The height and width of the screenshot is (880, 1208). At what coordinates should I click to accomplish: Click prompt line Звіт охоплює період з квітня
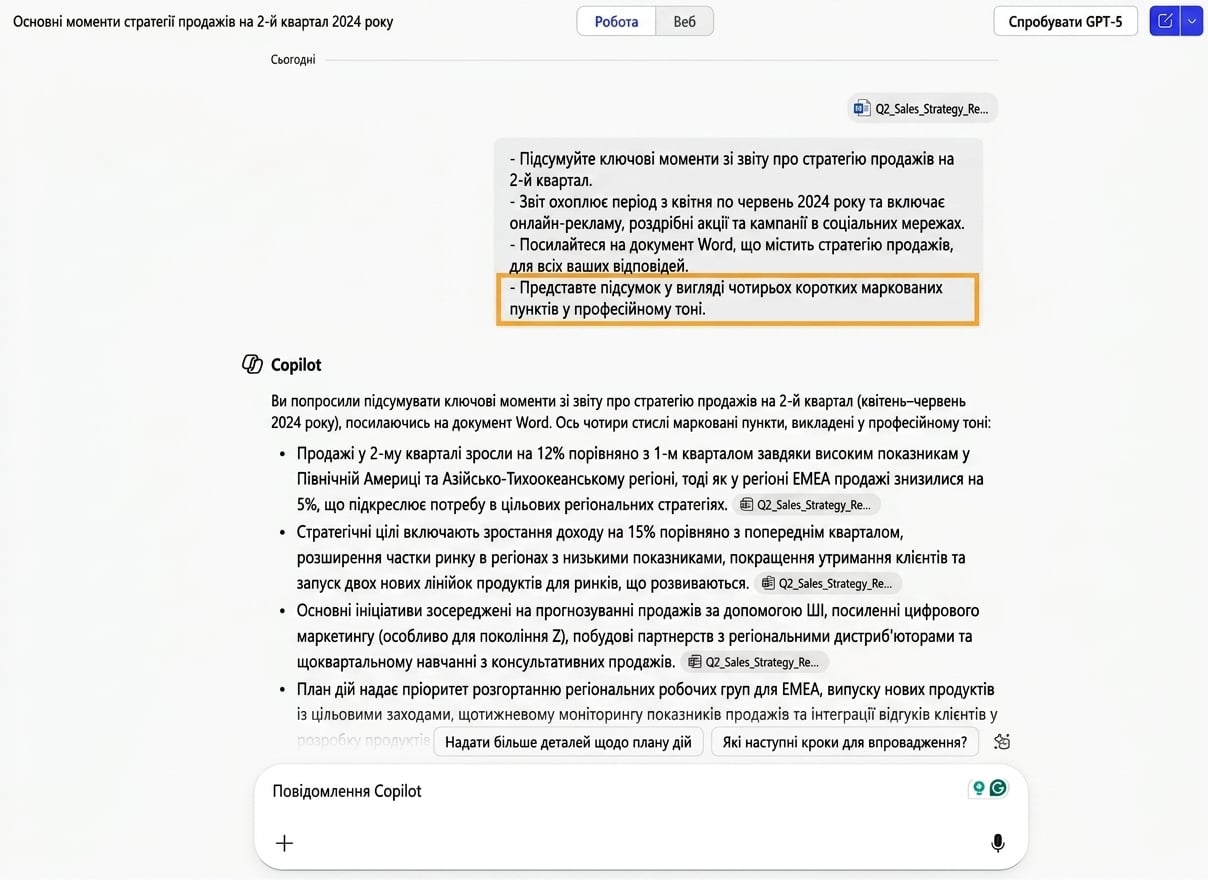(737, 213)
